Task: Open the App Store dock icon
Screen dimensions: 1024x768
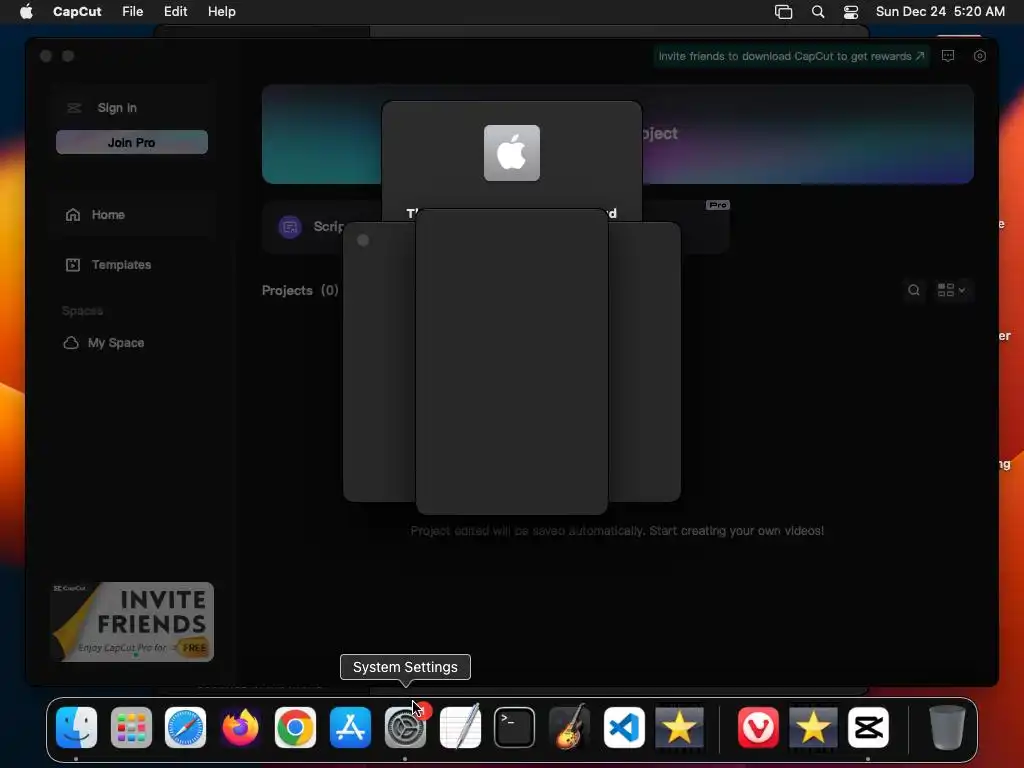Action: 350,727
